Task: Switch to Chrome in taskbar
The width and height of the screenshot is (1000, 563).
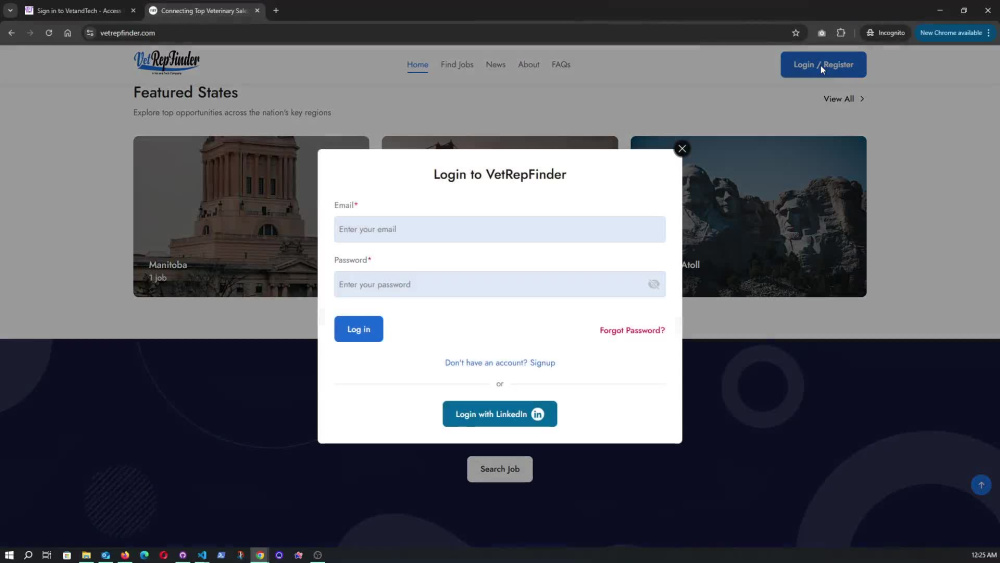Action: coord(260,555)
